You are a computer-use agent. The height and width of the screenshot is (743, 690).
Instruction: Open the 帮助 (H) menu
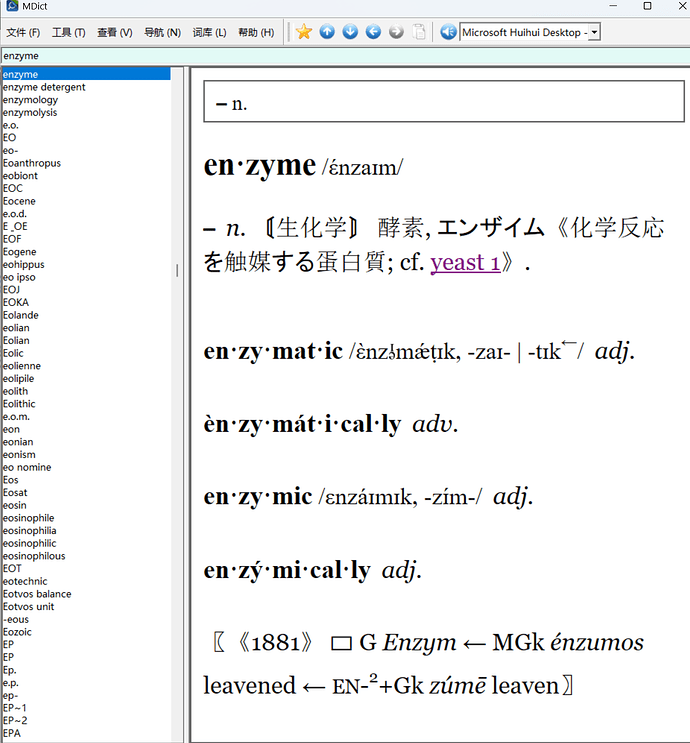[x=256, y=32]
